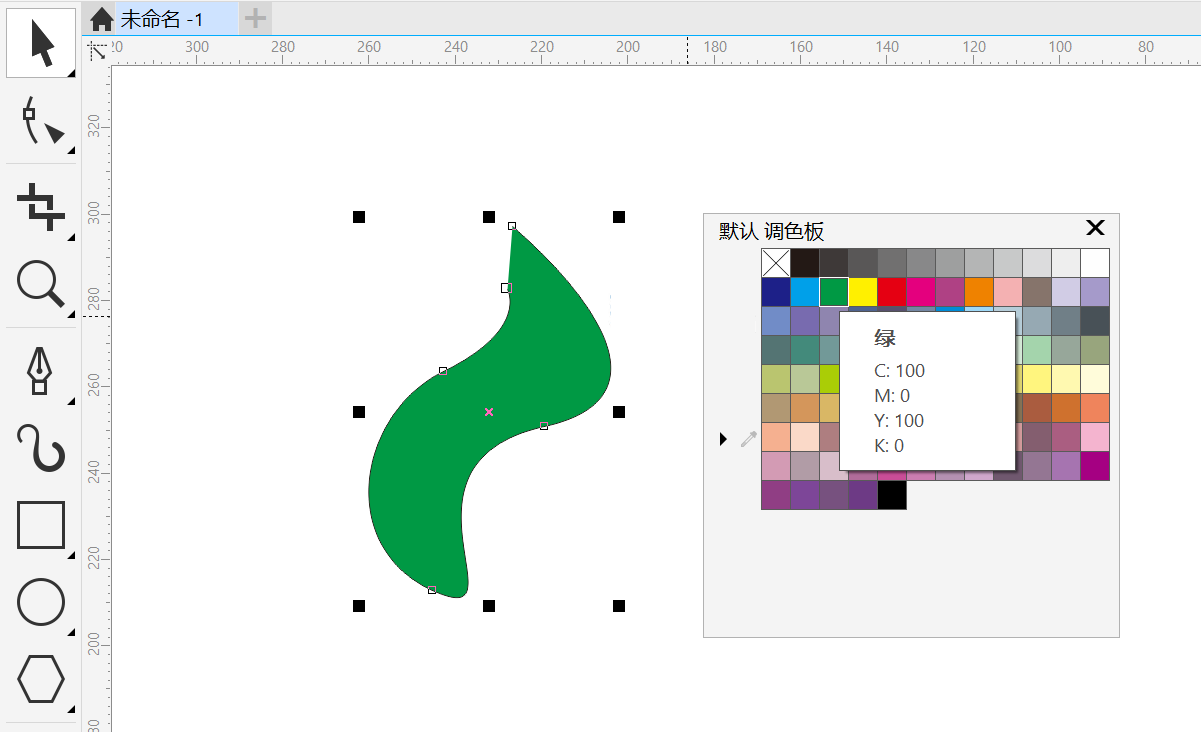The height and width of the screenshot is (732, 1201).
Task: Select the Rectangle tool
Action: click(41, 525)
